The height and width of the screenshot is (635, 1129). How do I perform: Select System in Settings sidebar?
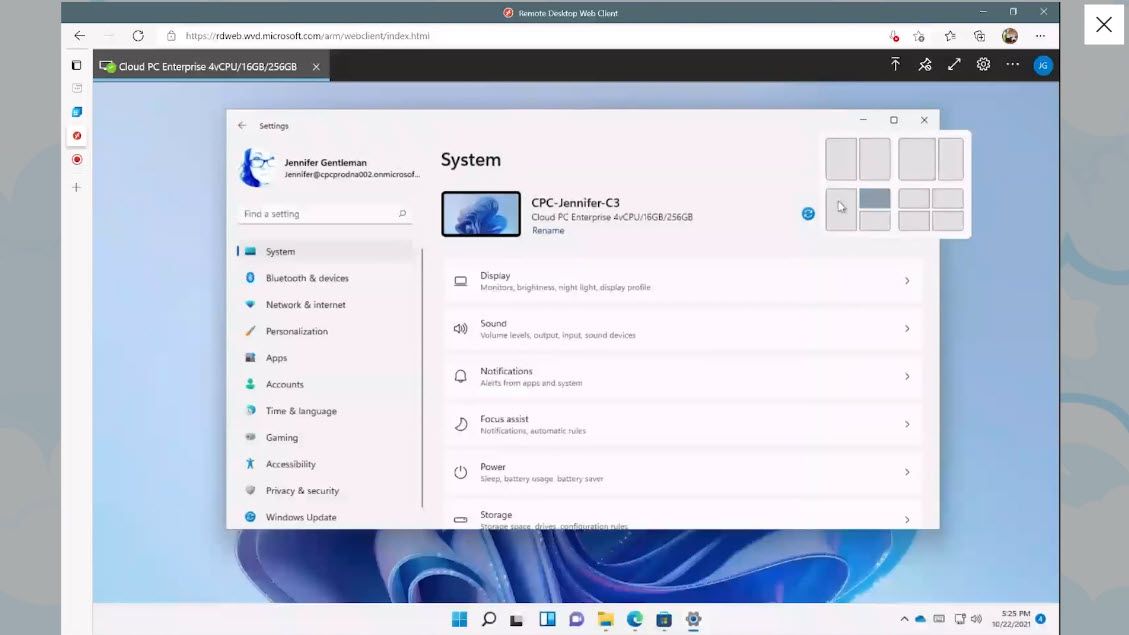click(325, 251)
